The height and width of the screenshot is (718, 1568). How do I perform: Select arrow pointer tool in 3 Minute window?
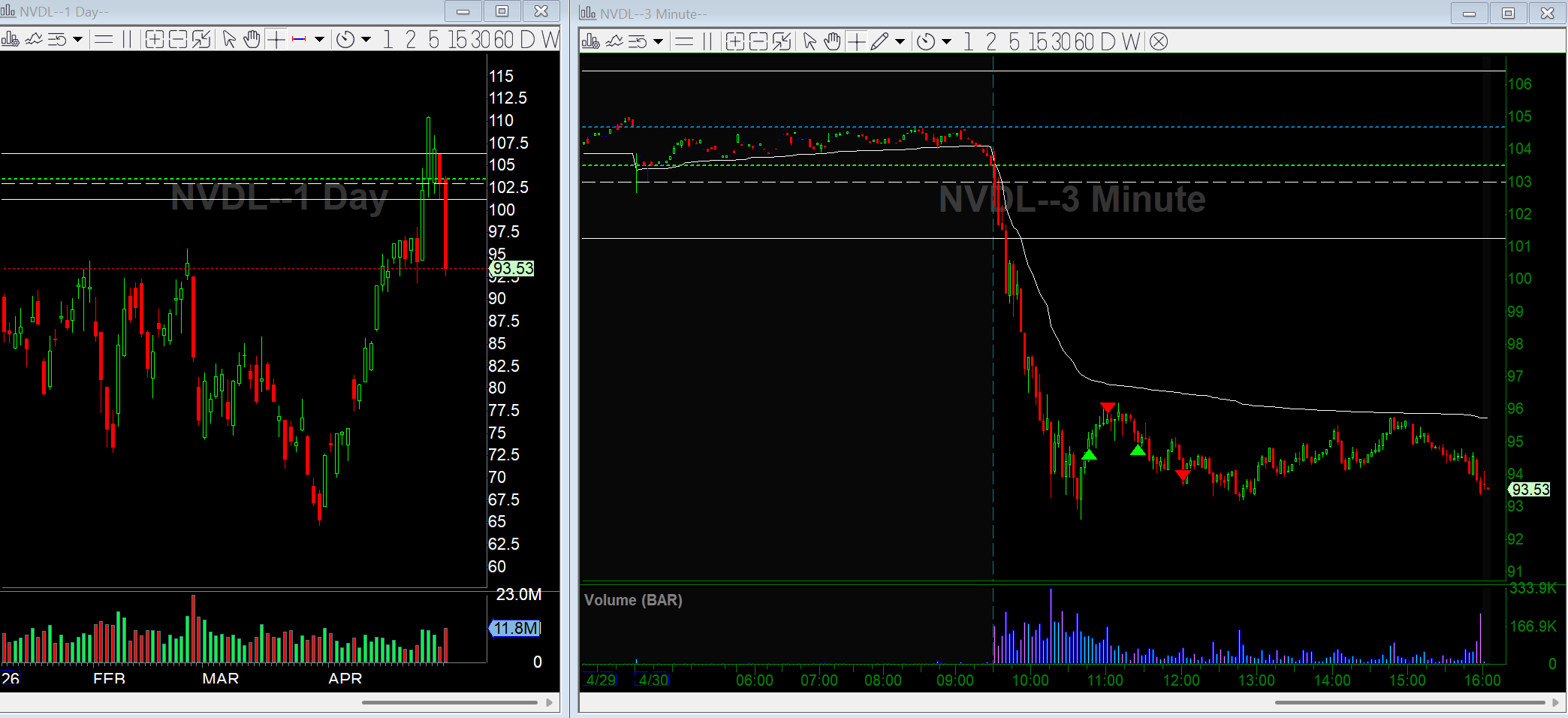coord(810,42)
